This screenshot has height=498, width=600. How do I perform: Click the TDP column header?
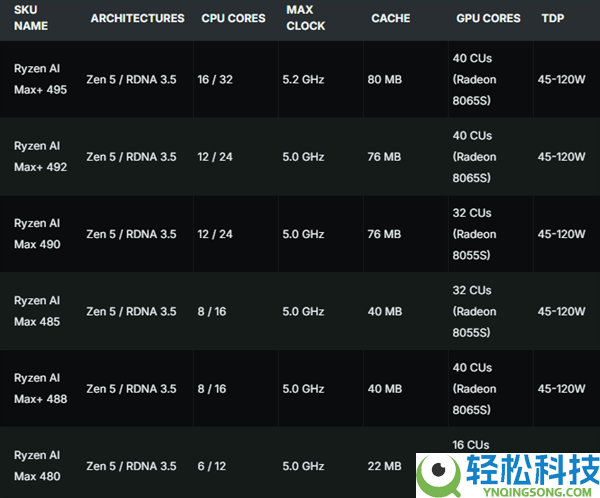(x=553, y=18)
